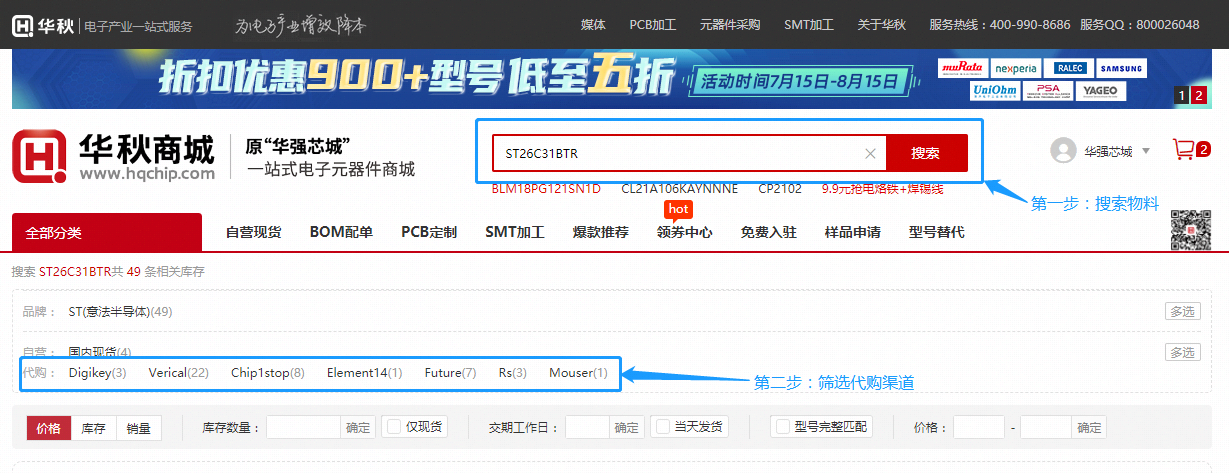Click the shopping cart icon
This screenshot has width=1229, height=473.
(1184, 150)
